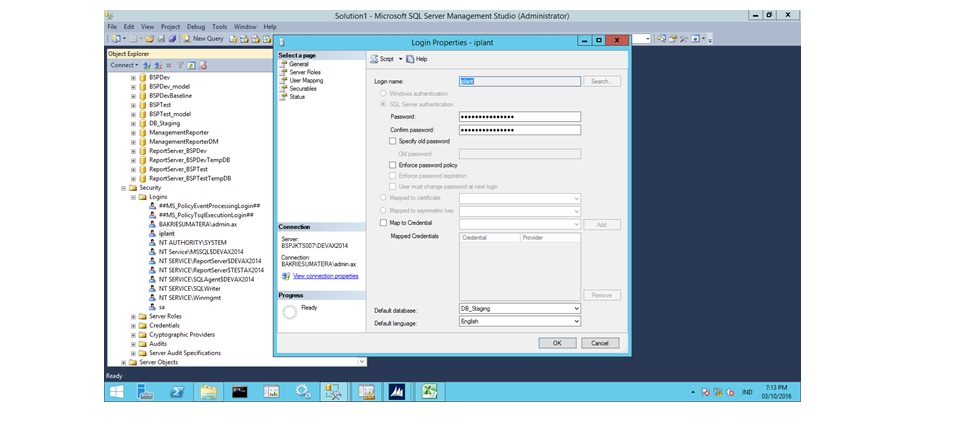Expand the Server Roles folder
Image resolution: width=977 pixels, height=438 pixels.
(133, 317)
